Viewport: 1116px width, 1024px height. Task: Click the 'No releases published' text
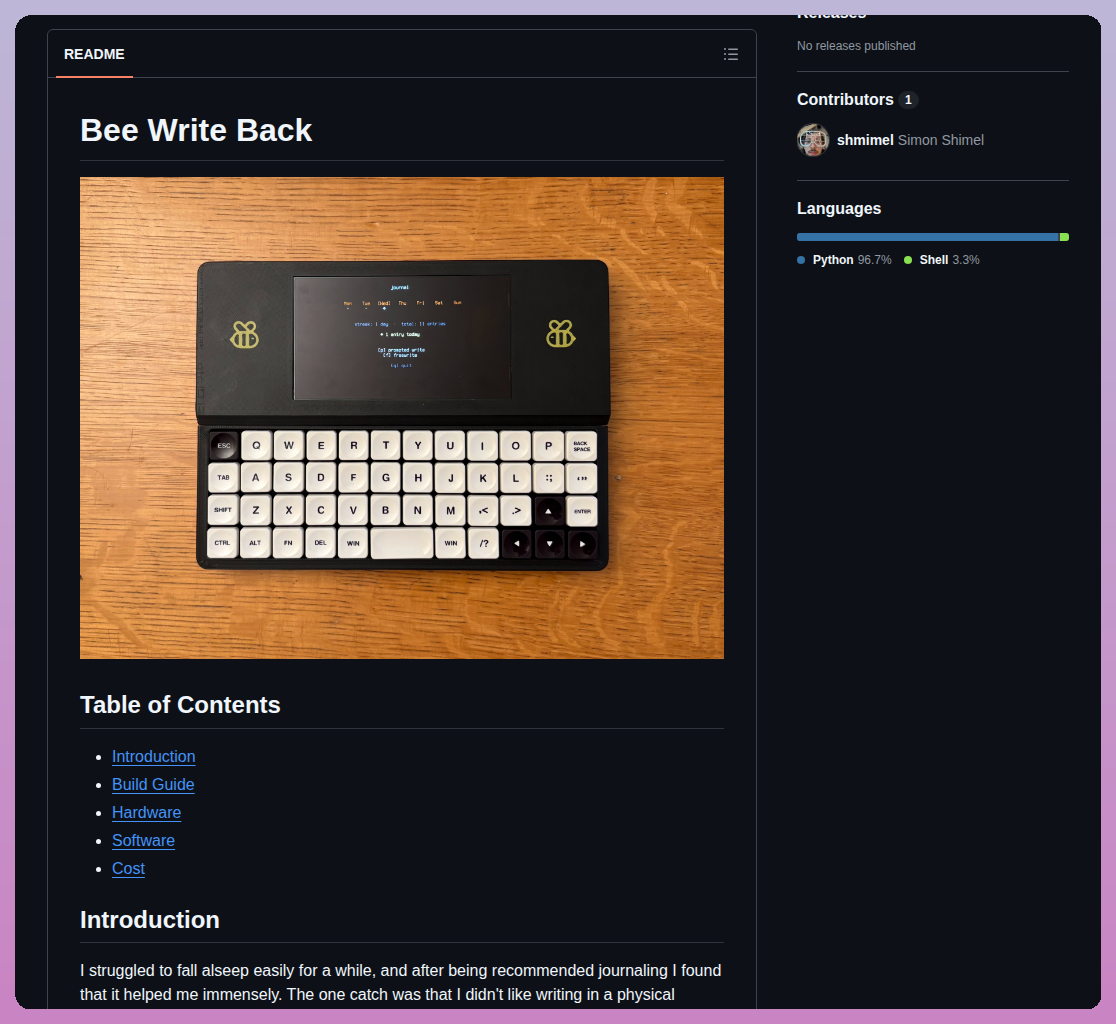tap(856, 46)
